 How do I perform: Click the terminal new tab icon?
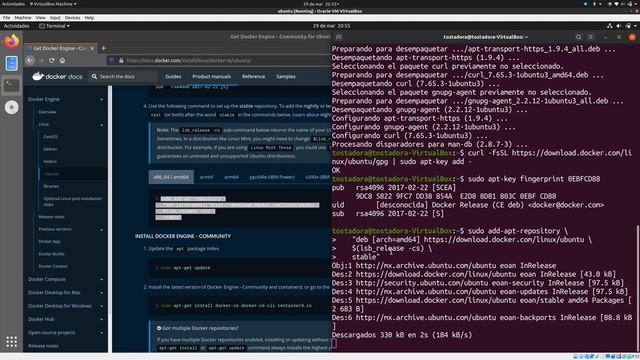pos(339,37)
